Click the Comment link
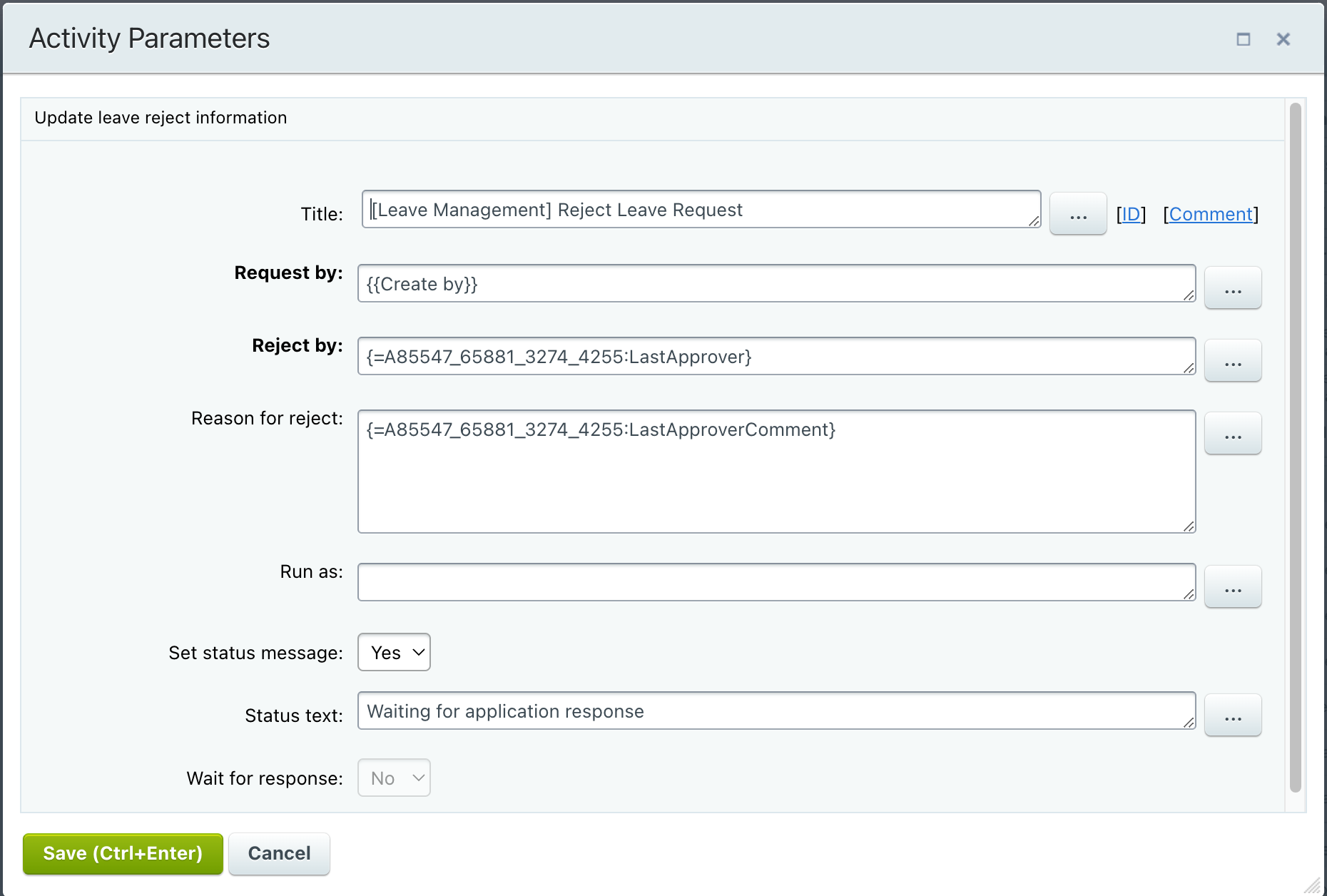Image resolution: width=1327 pixels, height=896 pixels. coord(1211,214)
